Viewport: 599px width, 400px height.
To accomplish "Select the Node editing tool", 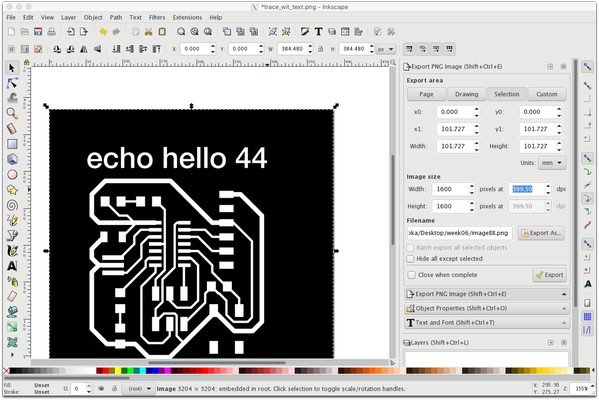I will click(x=12, y=83).
